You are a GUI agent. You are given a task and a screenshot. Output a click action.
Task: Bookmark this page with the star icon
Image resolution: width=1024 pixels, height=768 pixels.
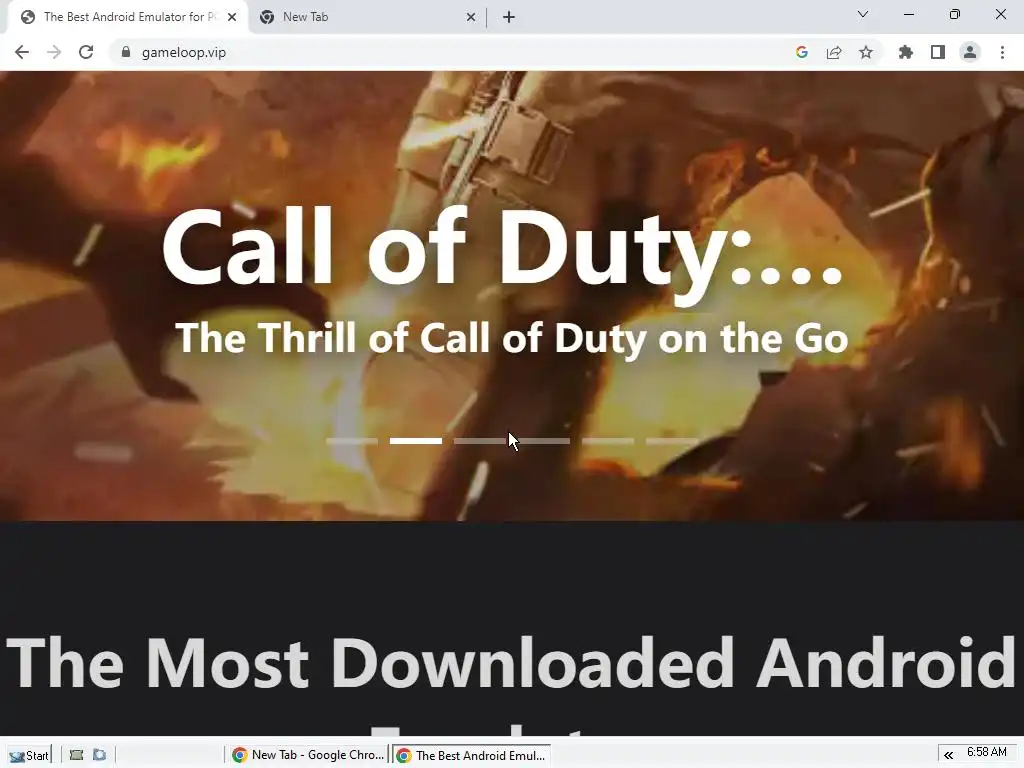point(866,52)
